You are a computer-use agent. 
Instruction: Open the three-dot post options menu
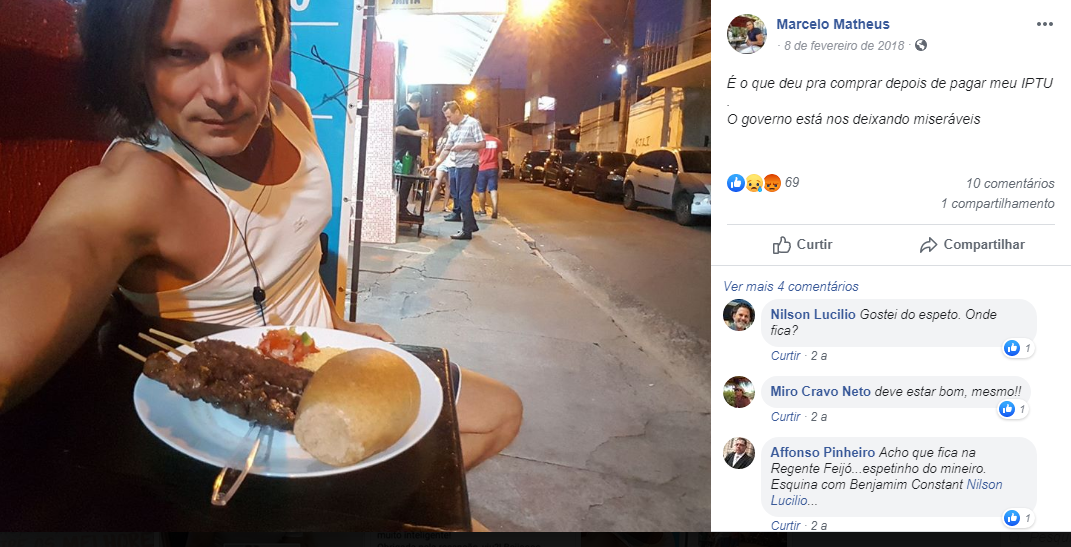click(x=1044, y=24)
